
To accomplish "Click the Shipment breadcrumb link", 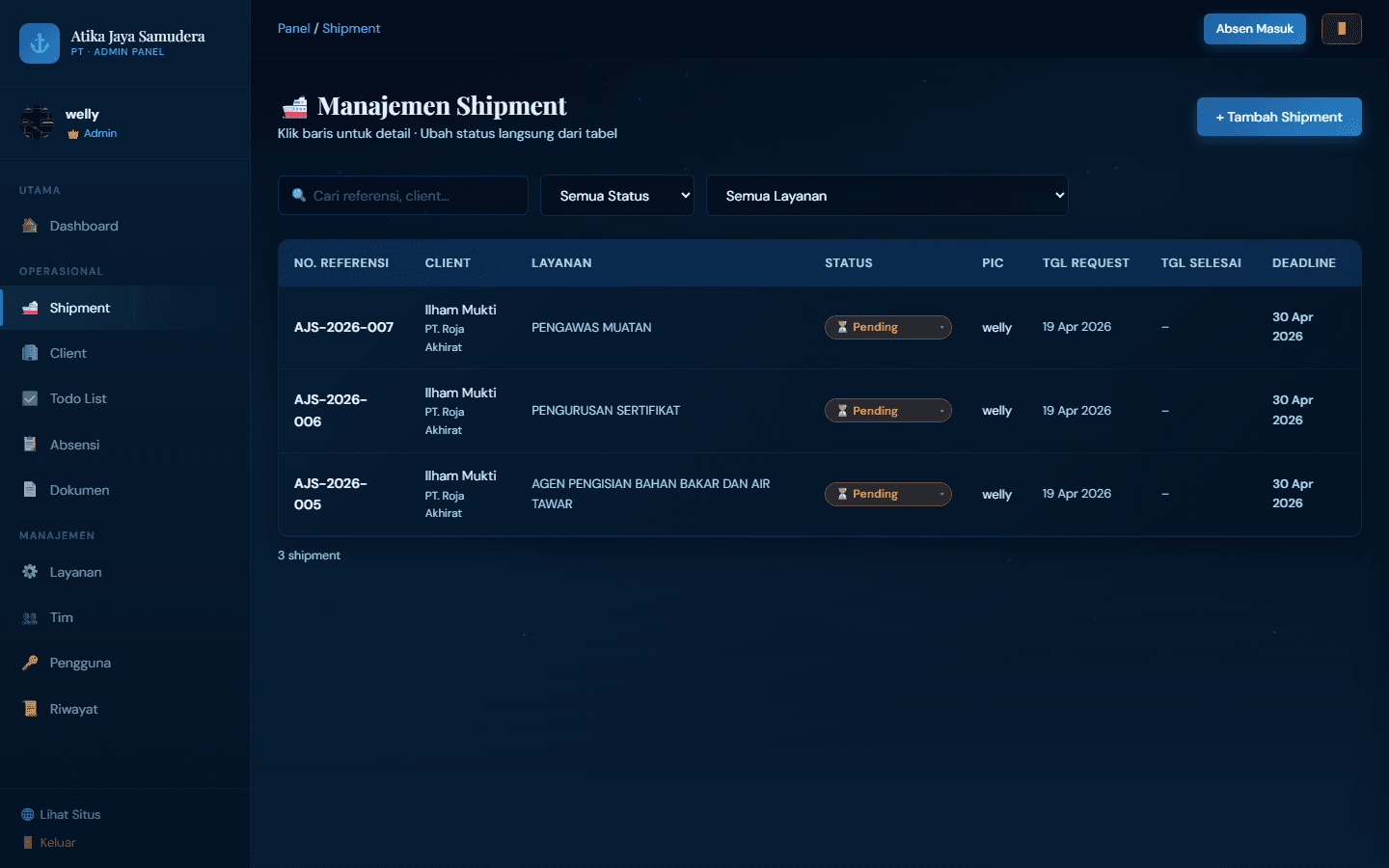I will click(351, 28).
